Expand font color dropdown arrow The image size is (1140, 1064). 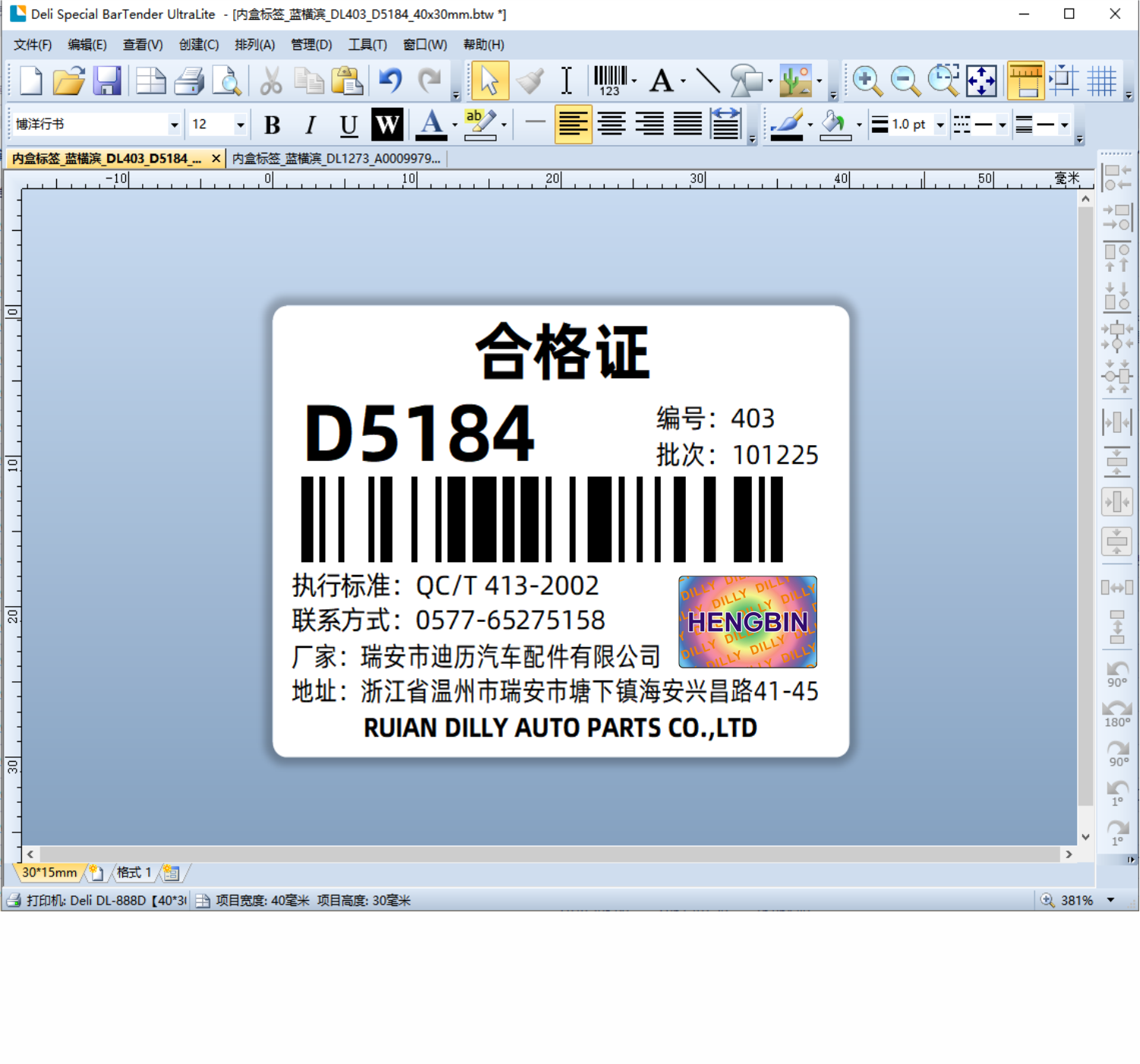click(x=455, y=125)
